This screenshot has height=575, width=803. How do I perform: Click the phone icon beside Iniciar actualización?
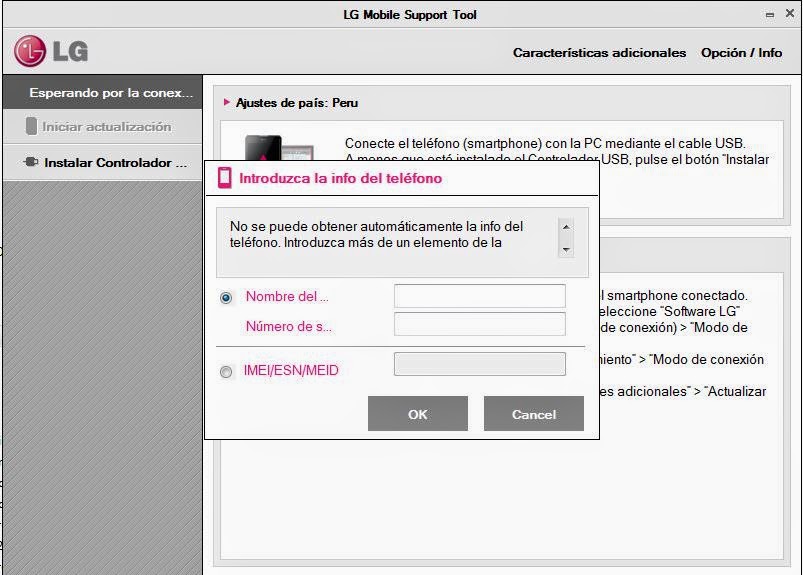click(31, 126)
